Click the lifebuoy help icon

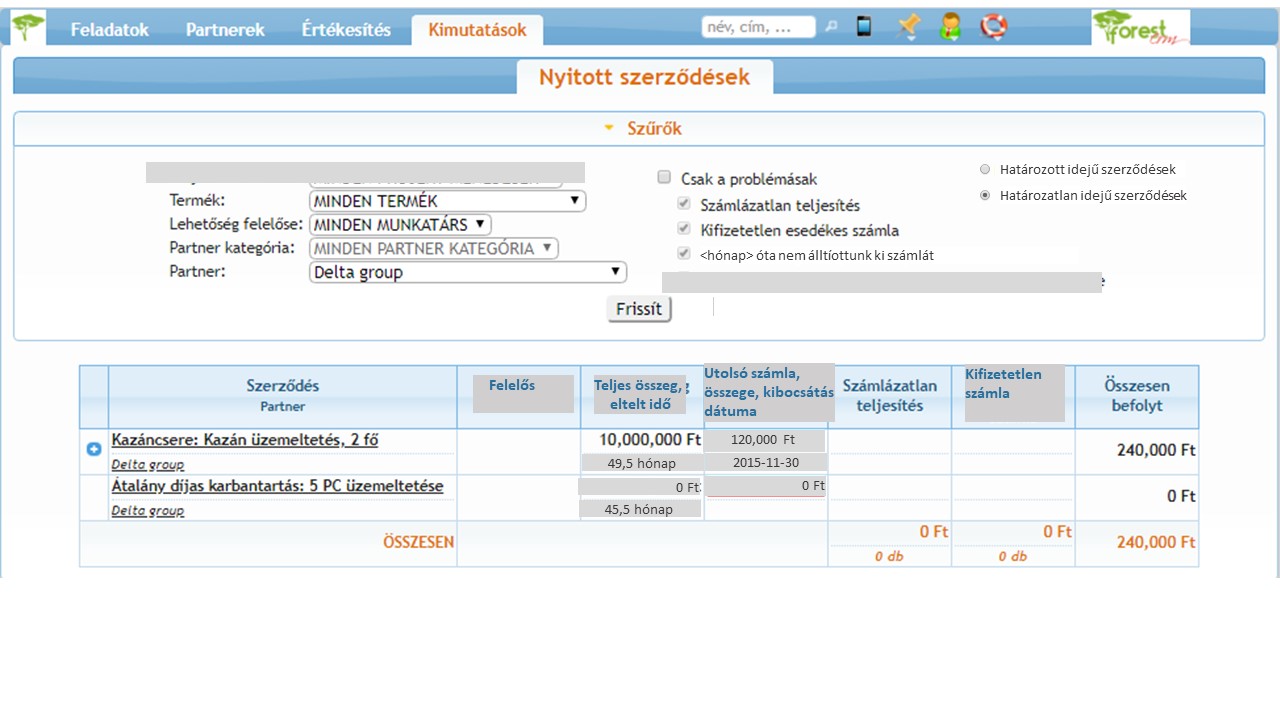point(993,27)
